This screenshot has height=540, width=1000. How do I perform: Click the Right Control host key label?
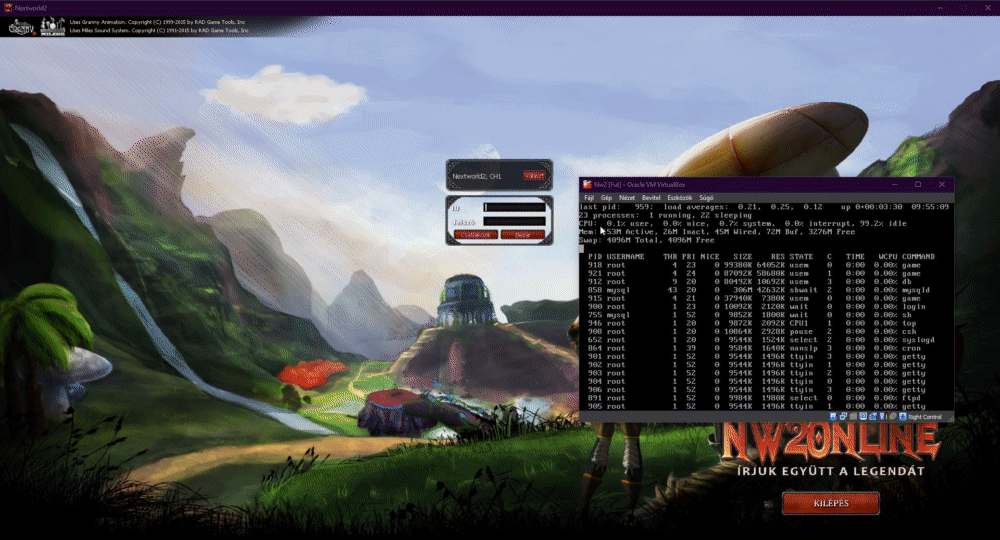click(x=925, y=417)
